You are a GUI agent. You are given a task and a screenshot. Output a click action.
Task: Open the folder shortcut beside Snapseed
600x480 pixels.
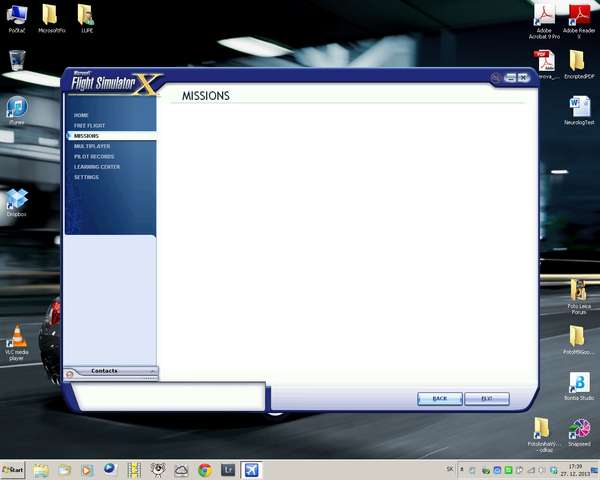tap(544, 435)
